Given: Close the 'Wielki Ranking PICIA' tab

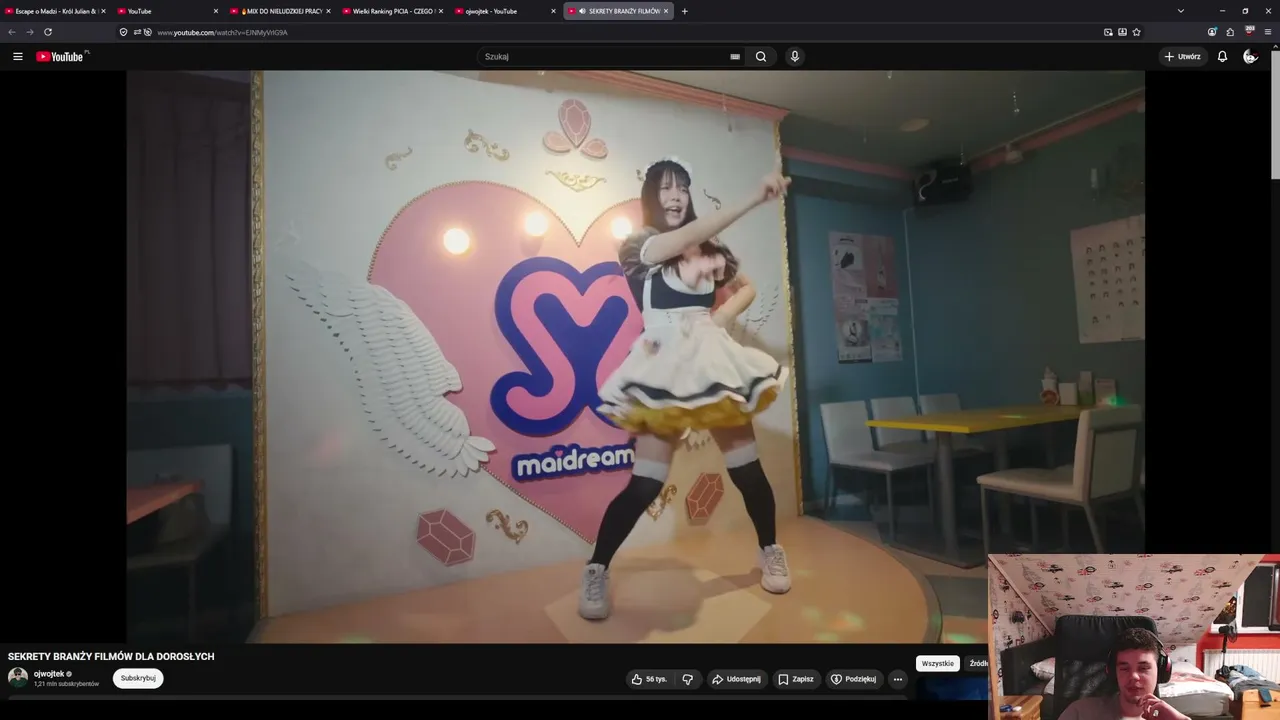Looking at the screenshot, I should (440, 11).
